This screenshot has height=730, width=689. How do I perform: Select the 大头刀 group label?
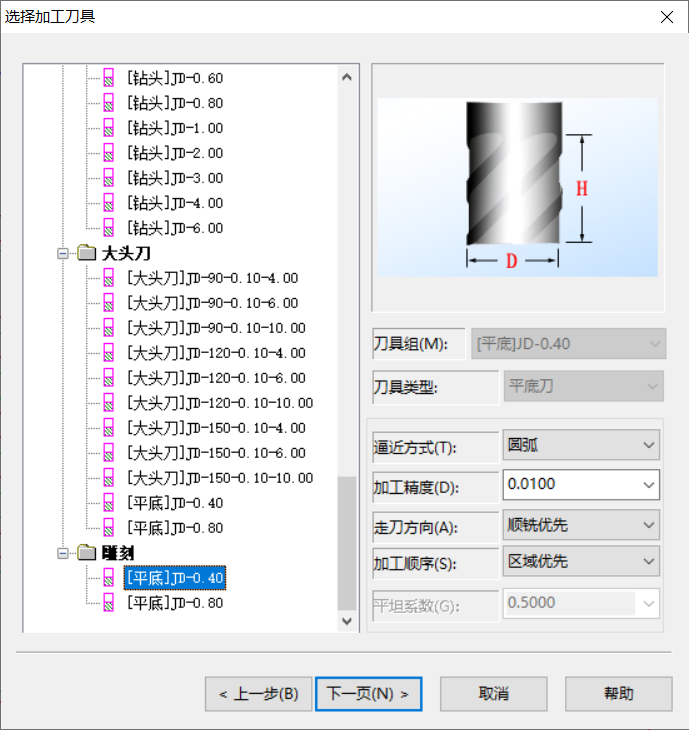pos(126,253)
